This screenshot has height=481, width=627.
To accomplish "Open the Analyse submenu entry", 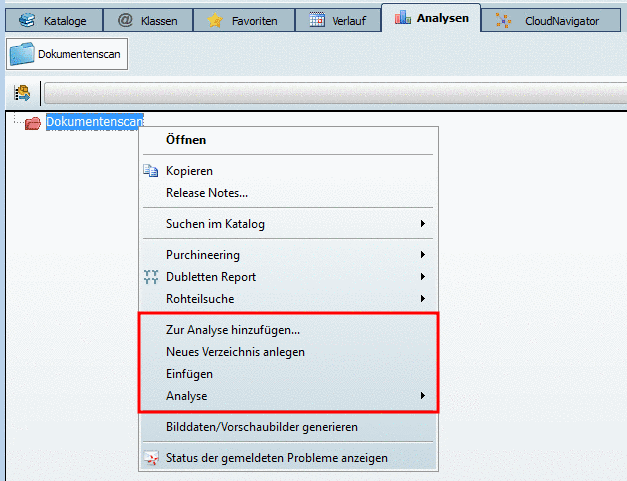I will [288, 396].
